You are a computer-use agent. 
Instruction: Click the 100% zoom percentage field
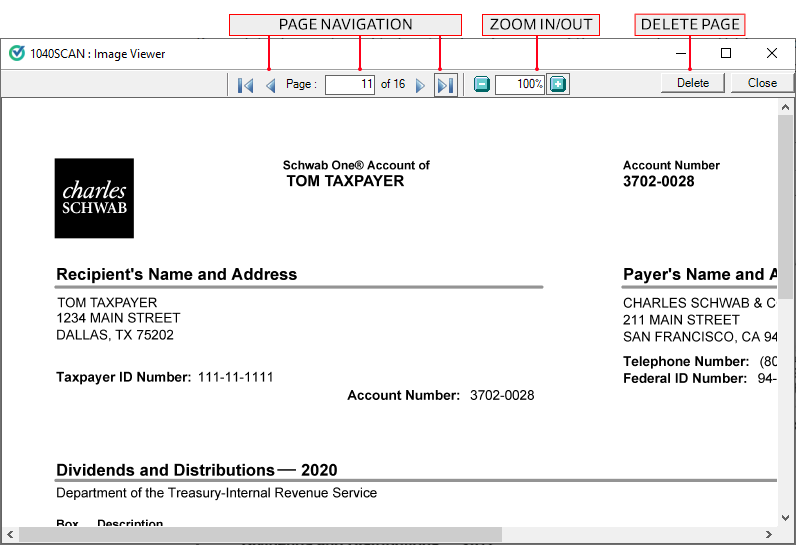[519, 85]
